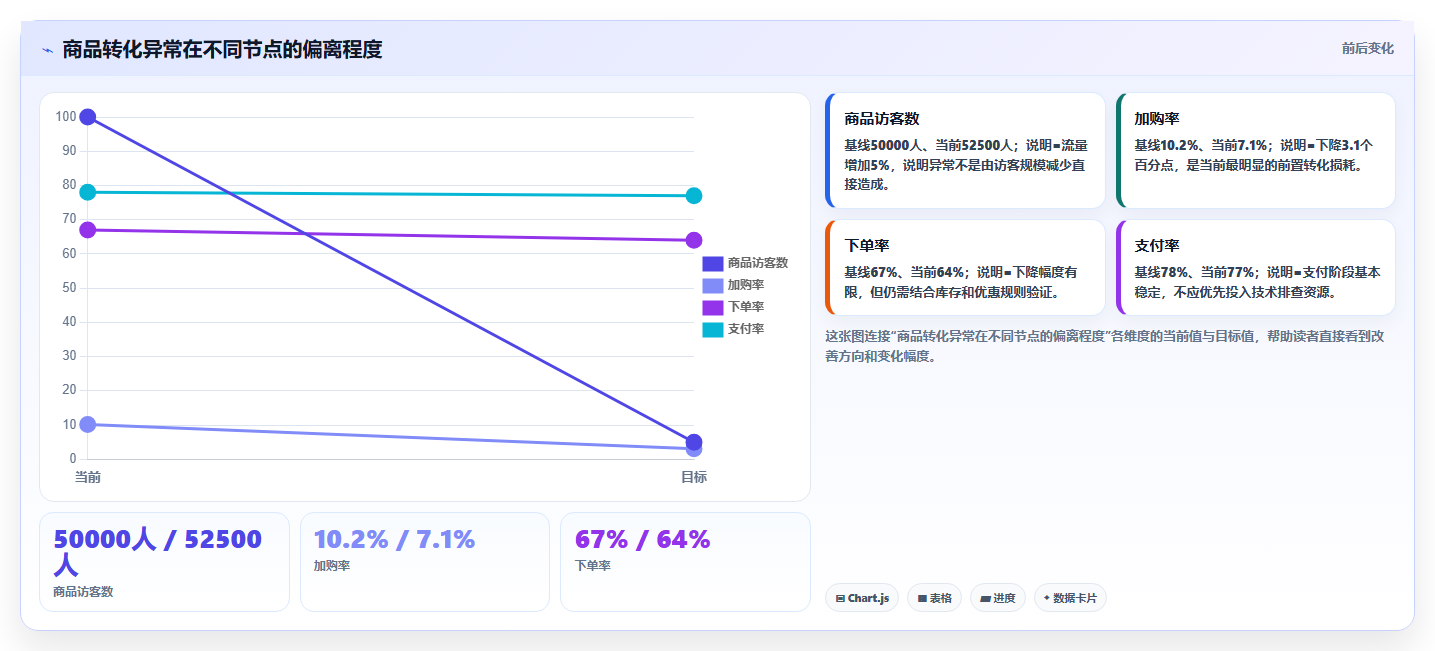1435x651 pixels.
Task: Select the 表格 tag chip
Action: [x=934, y=598]
